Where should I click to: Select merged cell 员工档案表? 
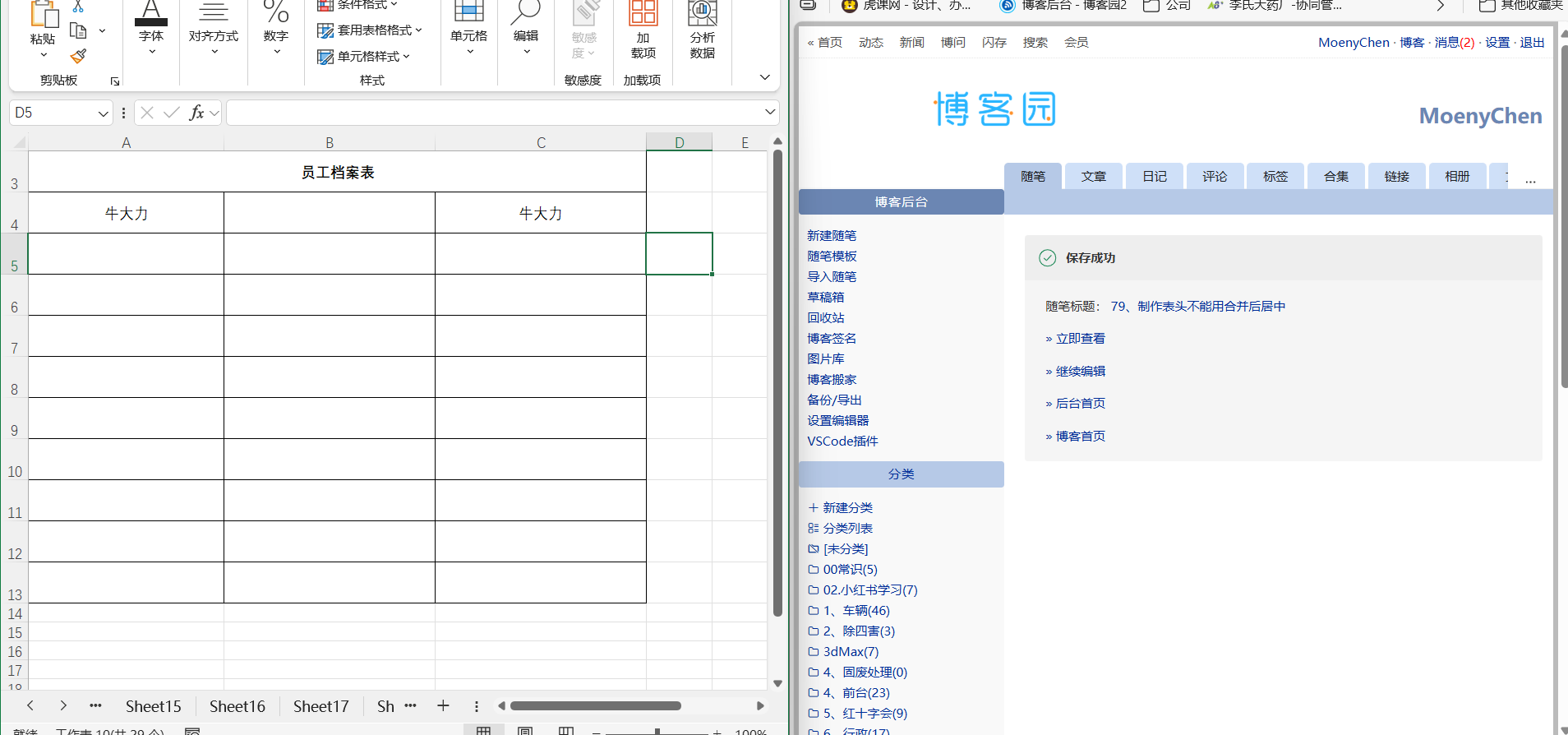[x=337, y=172]
